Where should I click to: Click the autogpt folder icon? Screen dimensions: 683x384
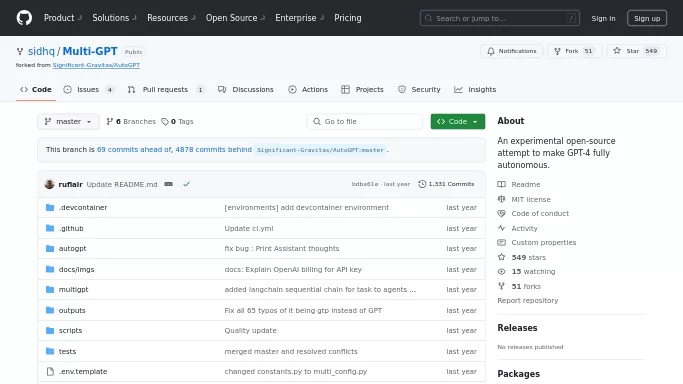(50, 249)
